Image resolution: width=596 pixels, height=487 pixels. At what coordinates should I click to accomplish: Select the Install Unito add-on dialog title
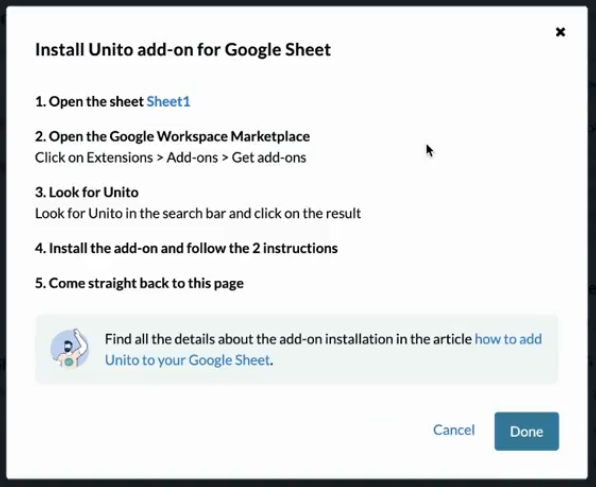[183, 50]
